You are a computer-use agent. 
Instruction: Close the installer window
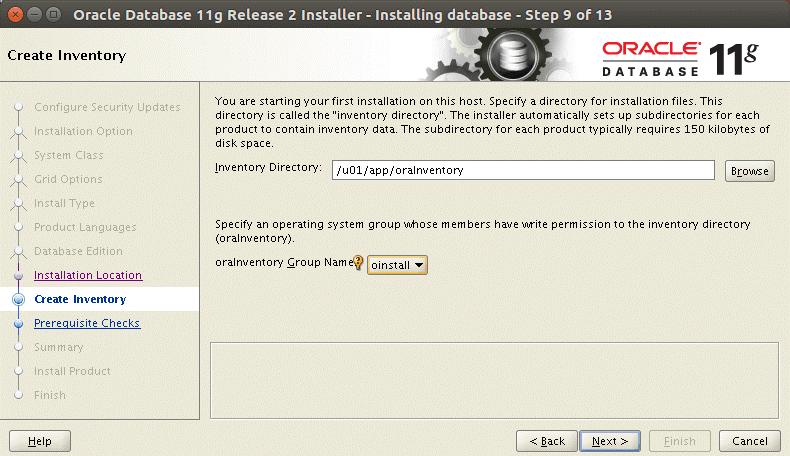[x=16, y=14]
